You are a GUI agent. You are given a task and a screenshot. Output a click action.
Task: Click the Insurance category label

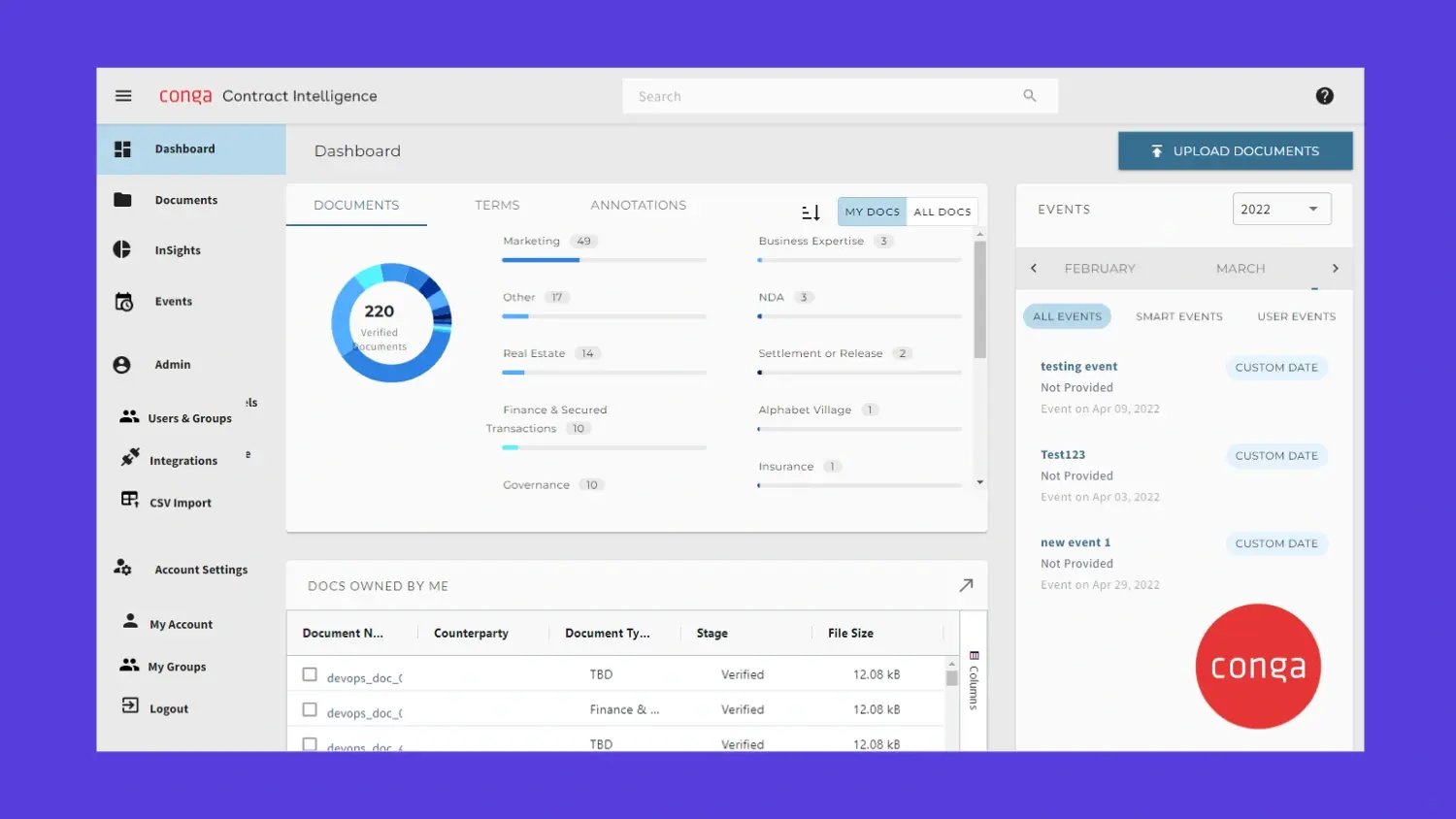[785, 467]
